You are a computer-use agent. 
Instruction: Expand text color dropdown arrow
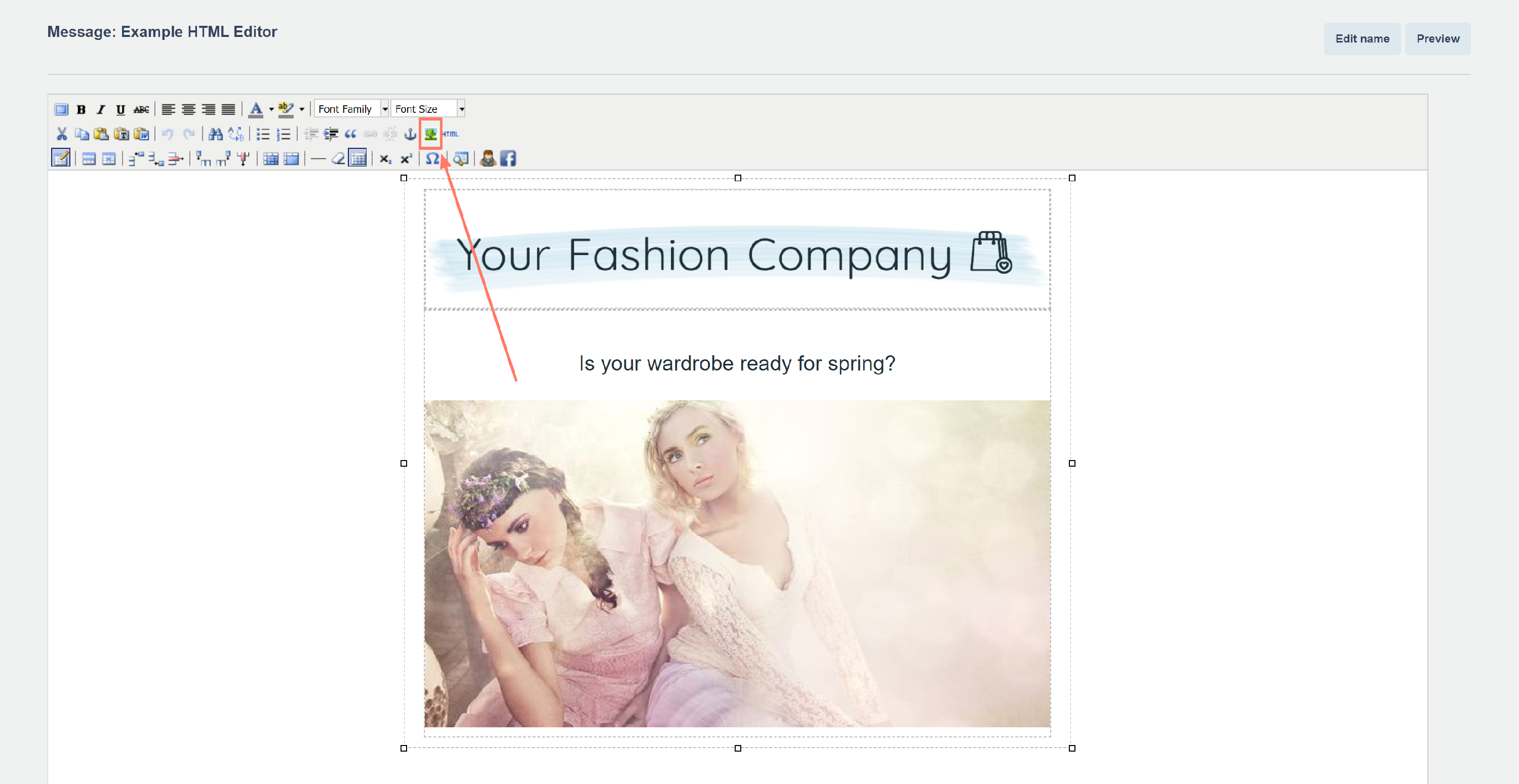[x=271, y=110]
